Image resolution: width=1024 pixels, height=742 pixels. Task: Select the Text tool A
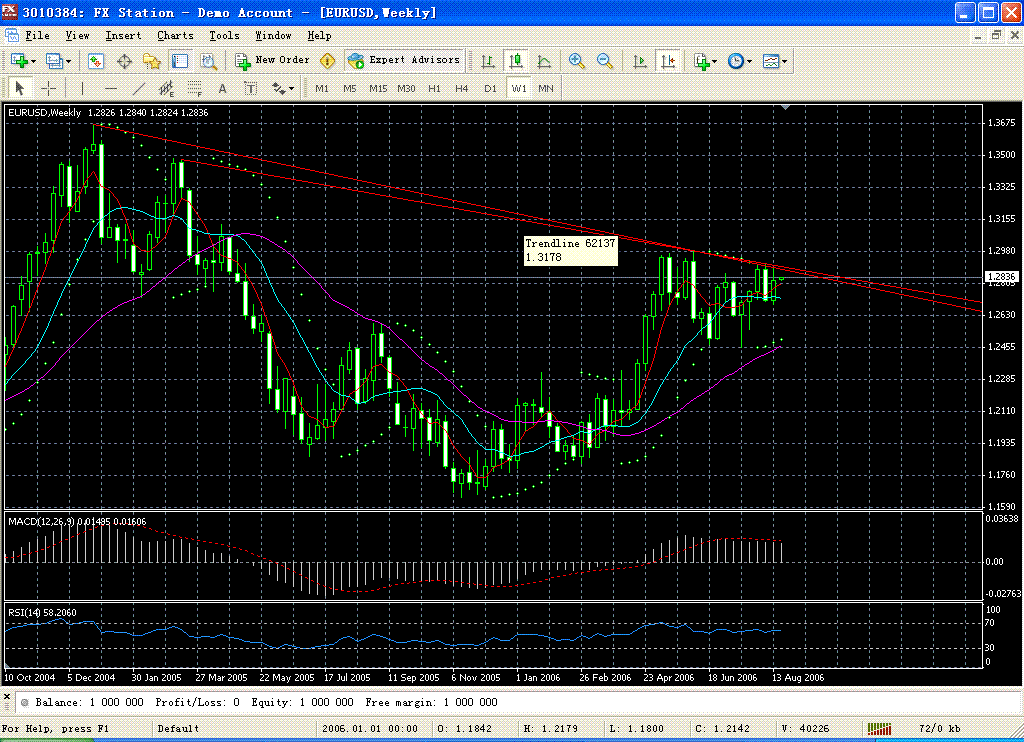click(222, 88)
